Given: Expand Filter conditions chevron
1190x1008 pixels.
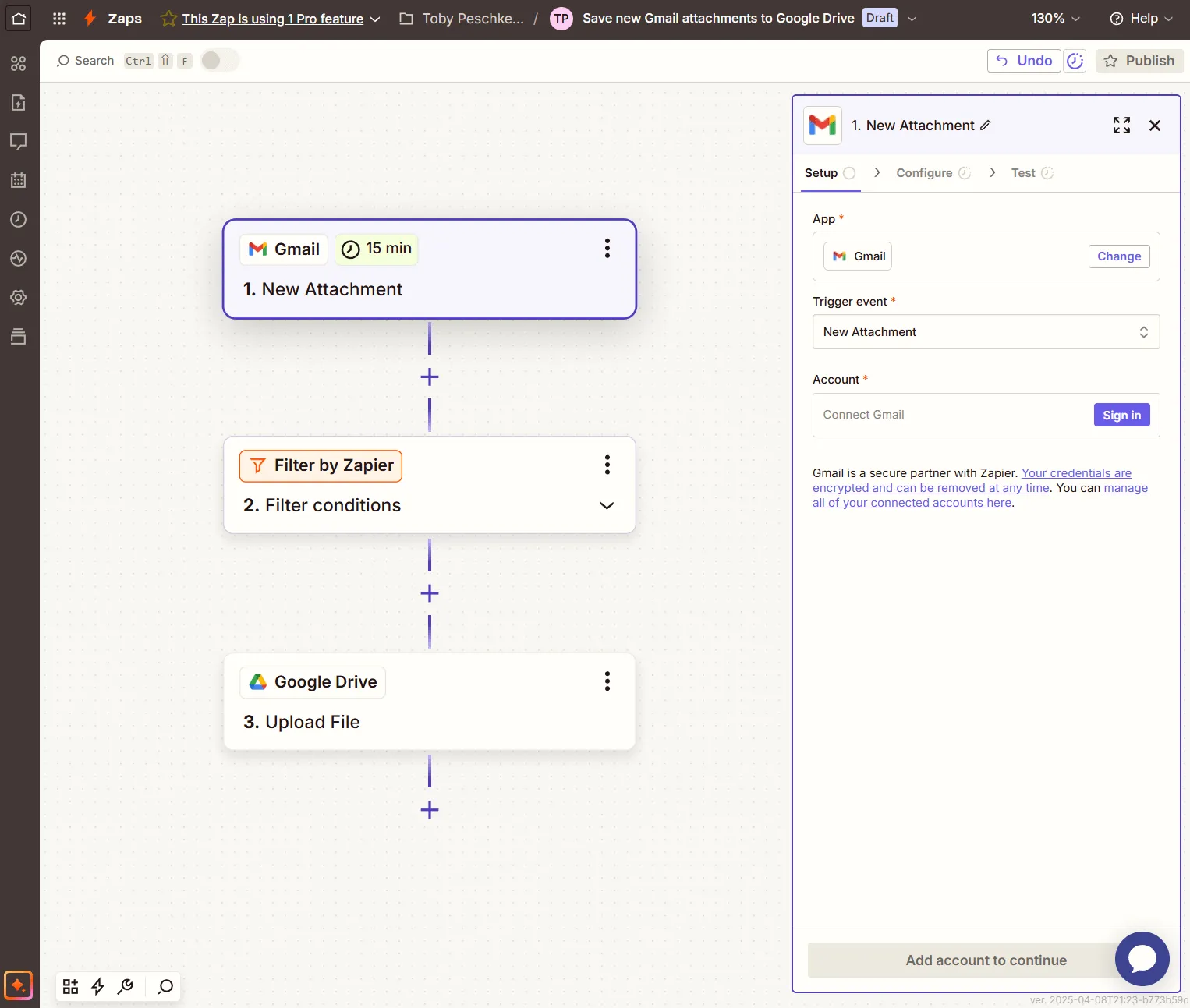Looking at the screenshot, I should (x=607, y=506).
